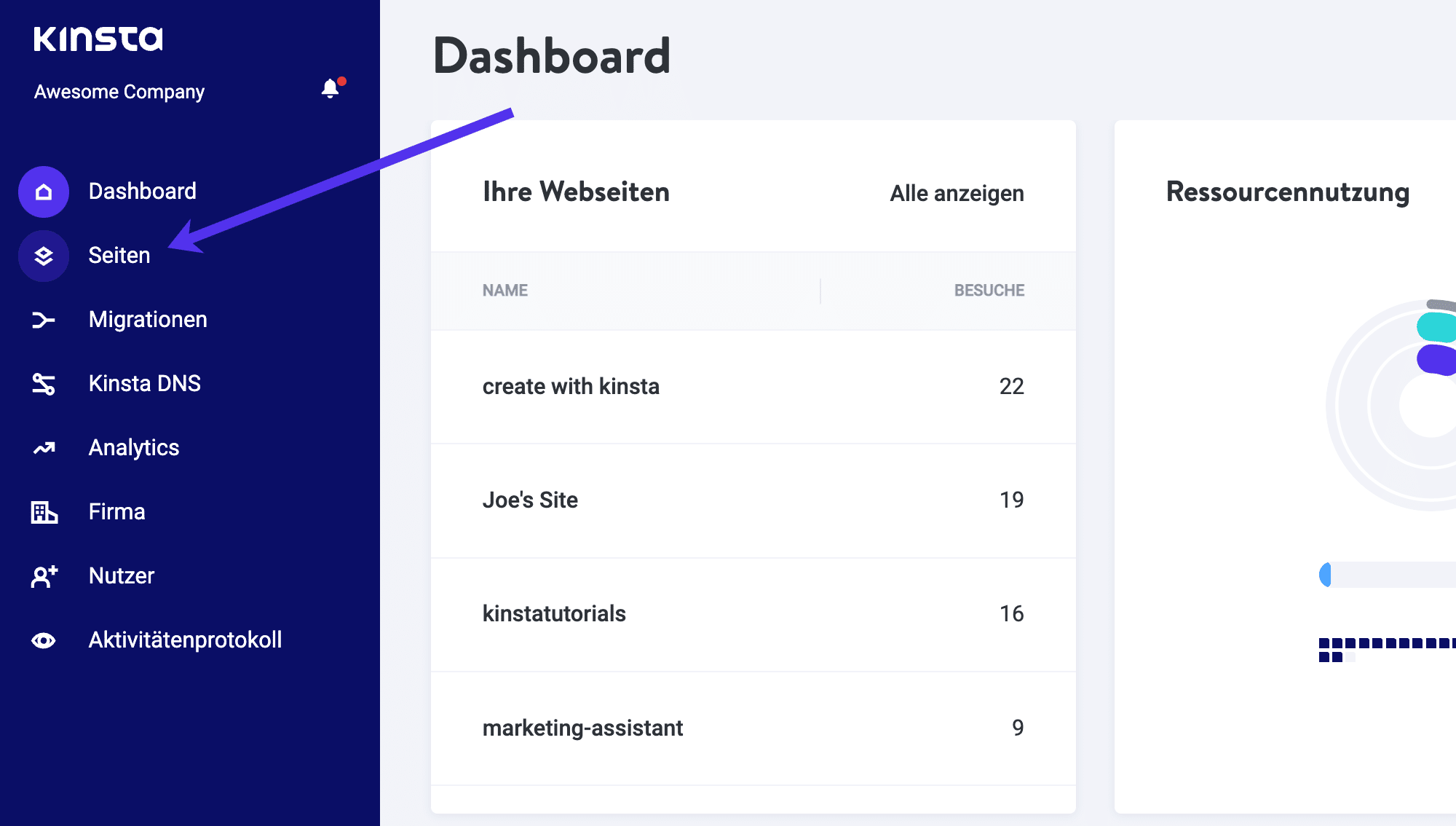
Task: Select the Seiten icon in sidebar
Action: point(43,255)
